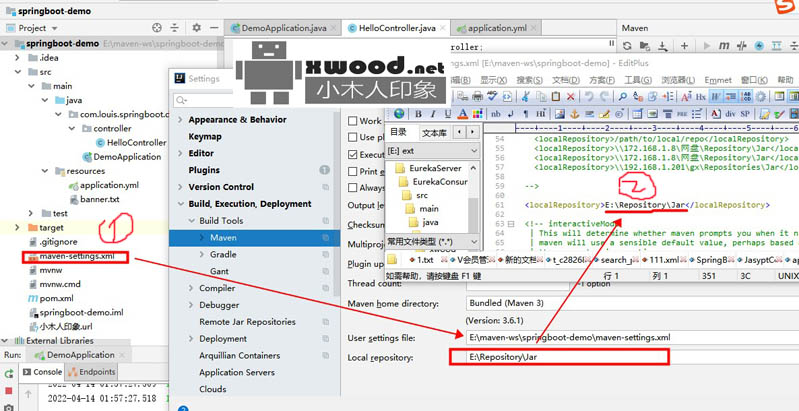Image resolution: width=799 pixels, height=411 pixels.
Task: Click the EditPlus preferences gear icon
Action: [761, 96]
